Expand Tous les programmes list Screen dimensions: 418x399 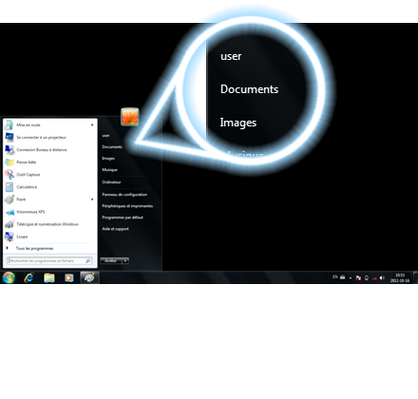(34, 248)
